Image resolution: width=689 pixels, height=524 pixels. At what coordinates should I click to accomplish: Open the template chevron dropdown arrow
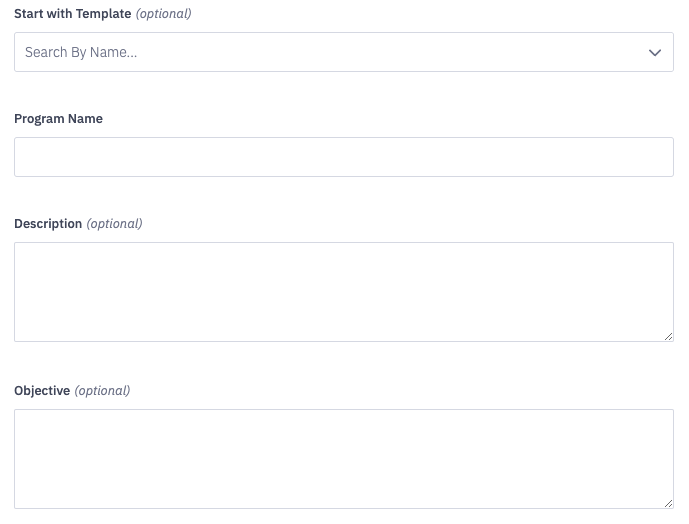655,53
